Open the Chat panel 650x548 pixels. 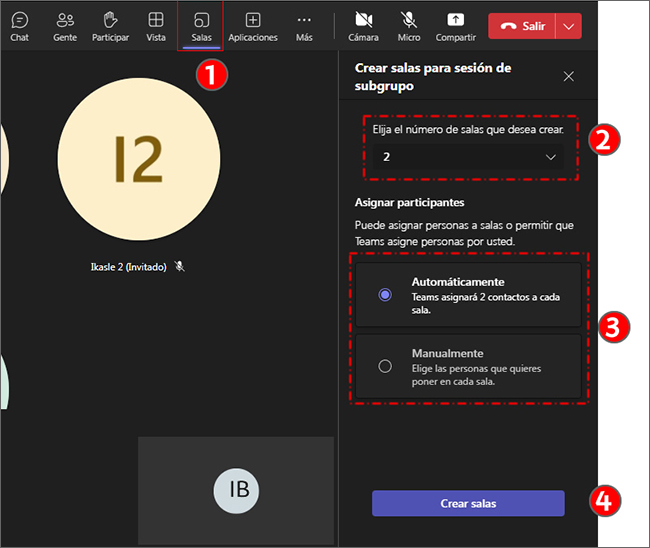(19, 26)
